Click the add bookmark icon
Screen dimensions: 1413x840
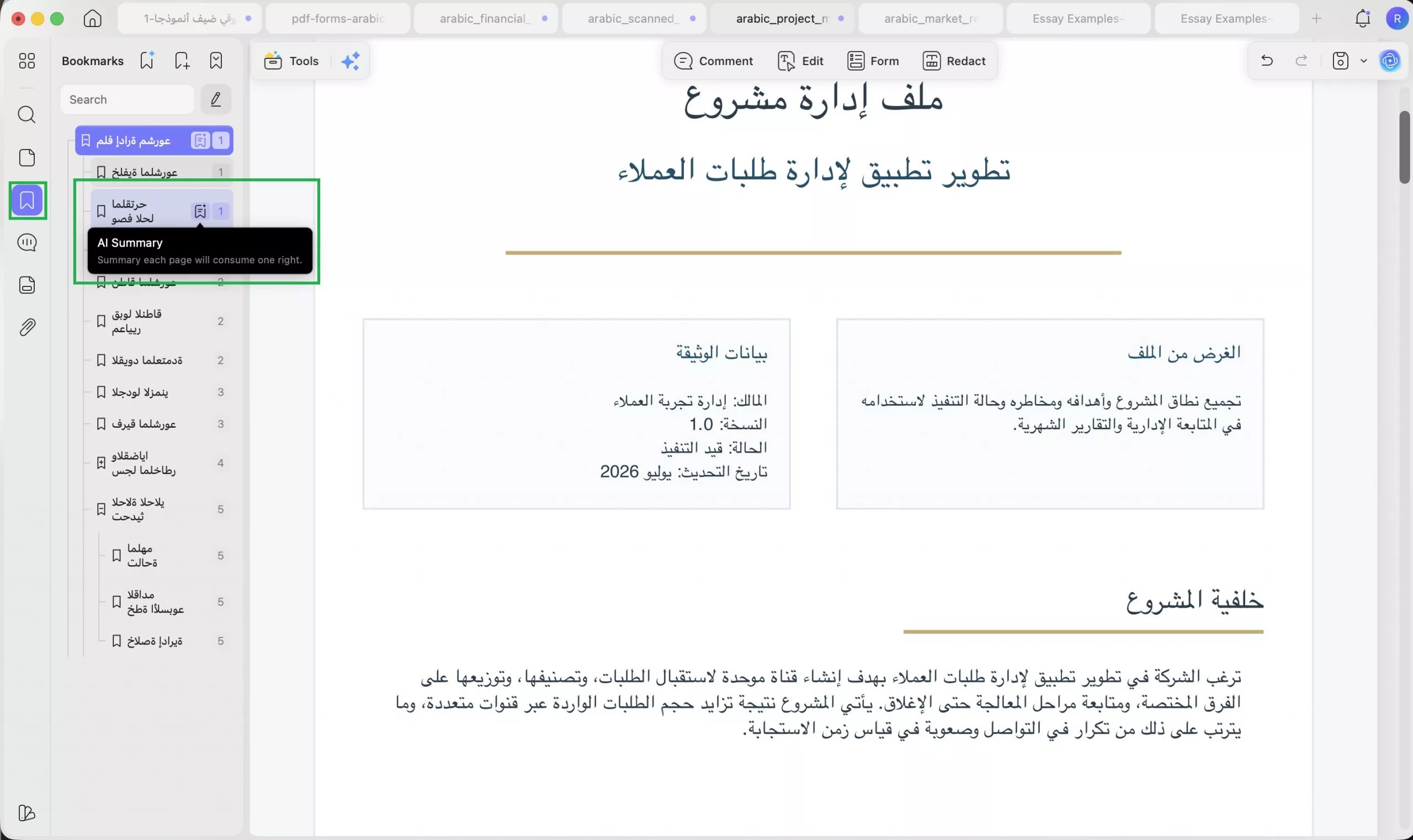click(182, 61)
